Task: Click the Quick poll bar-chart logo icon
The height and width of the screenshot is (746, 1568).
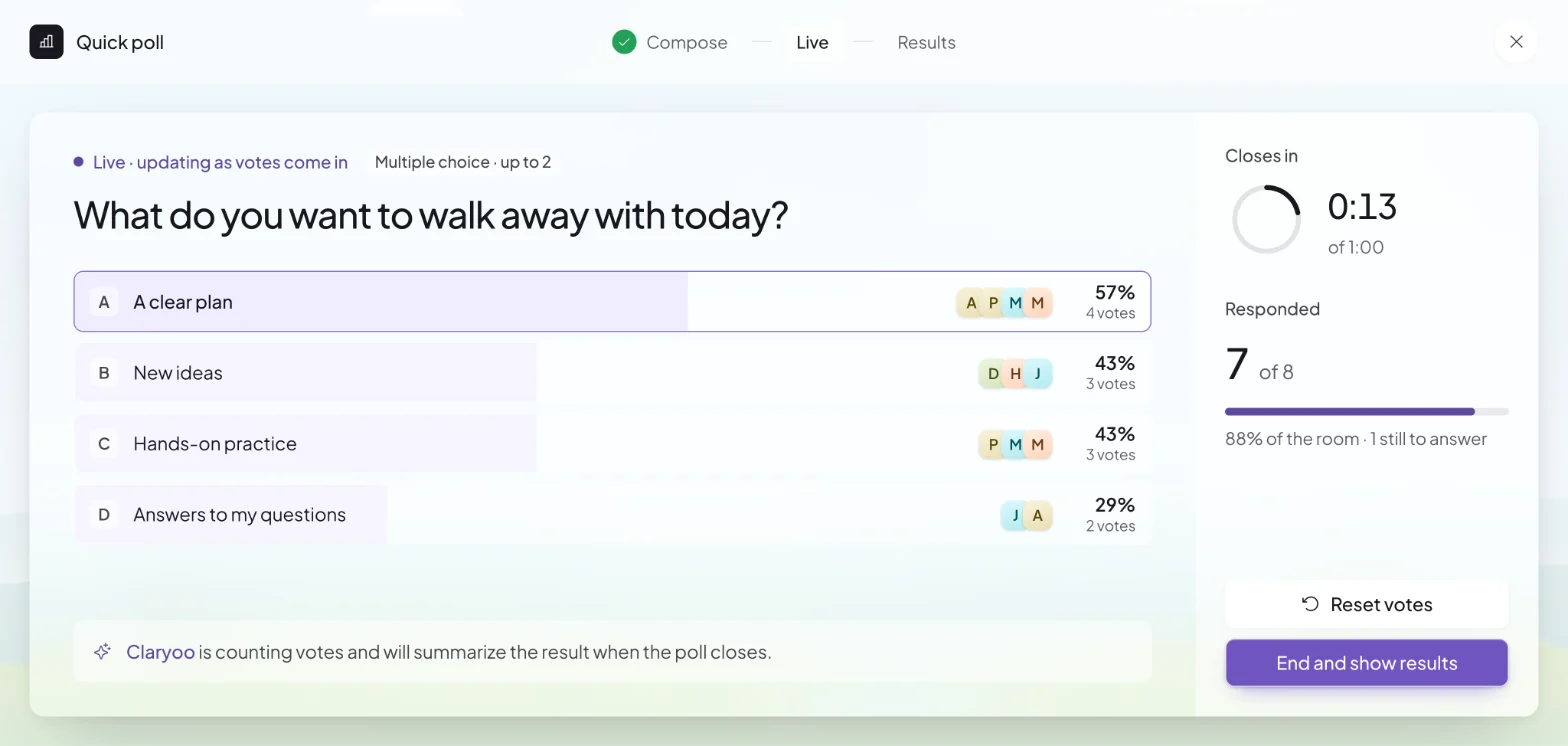Action: click(46, 42)
